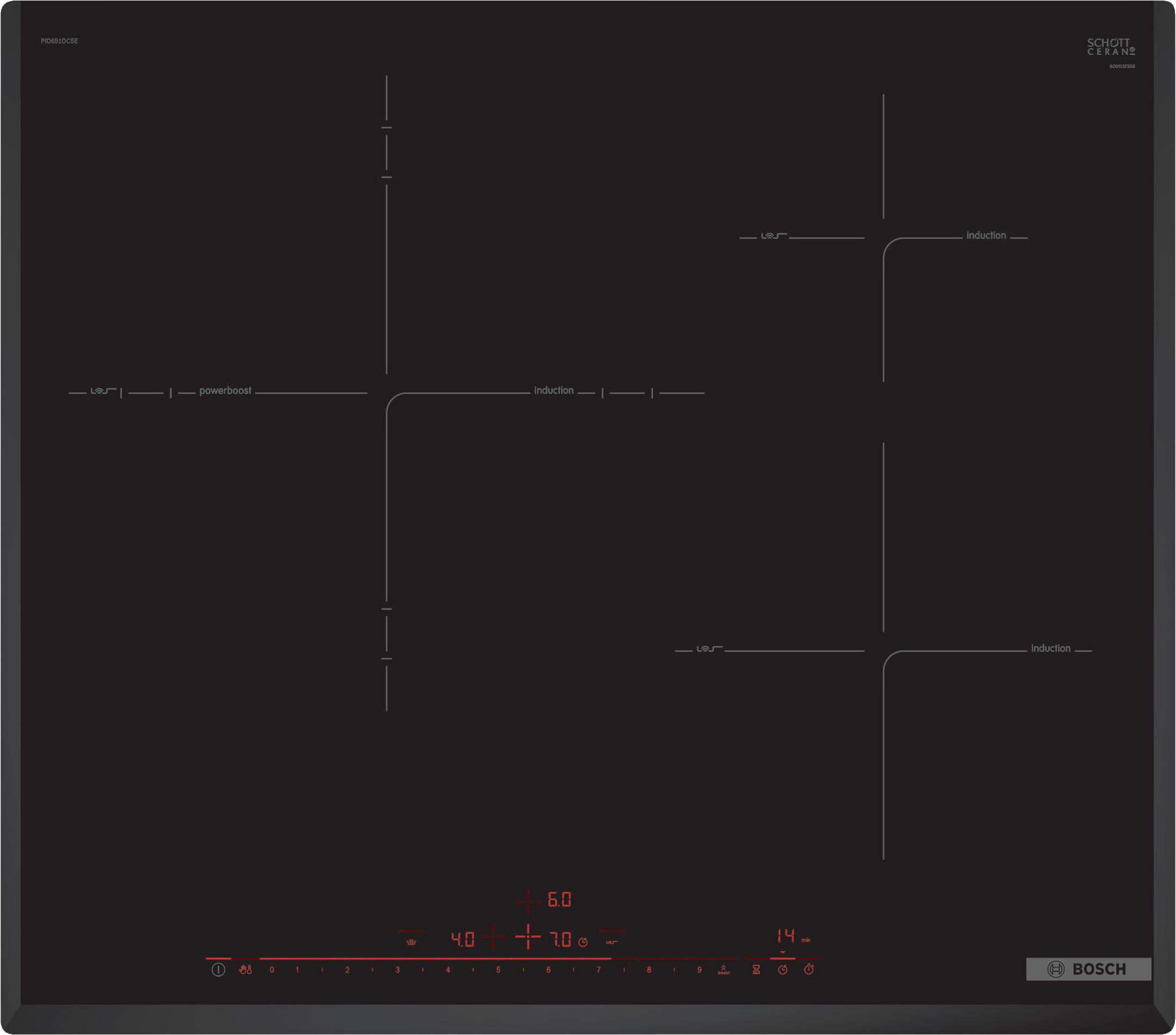Set power level to 0

272,970
